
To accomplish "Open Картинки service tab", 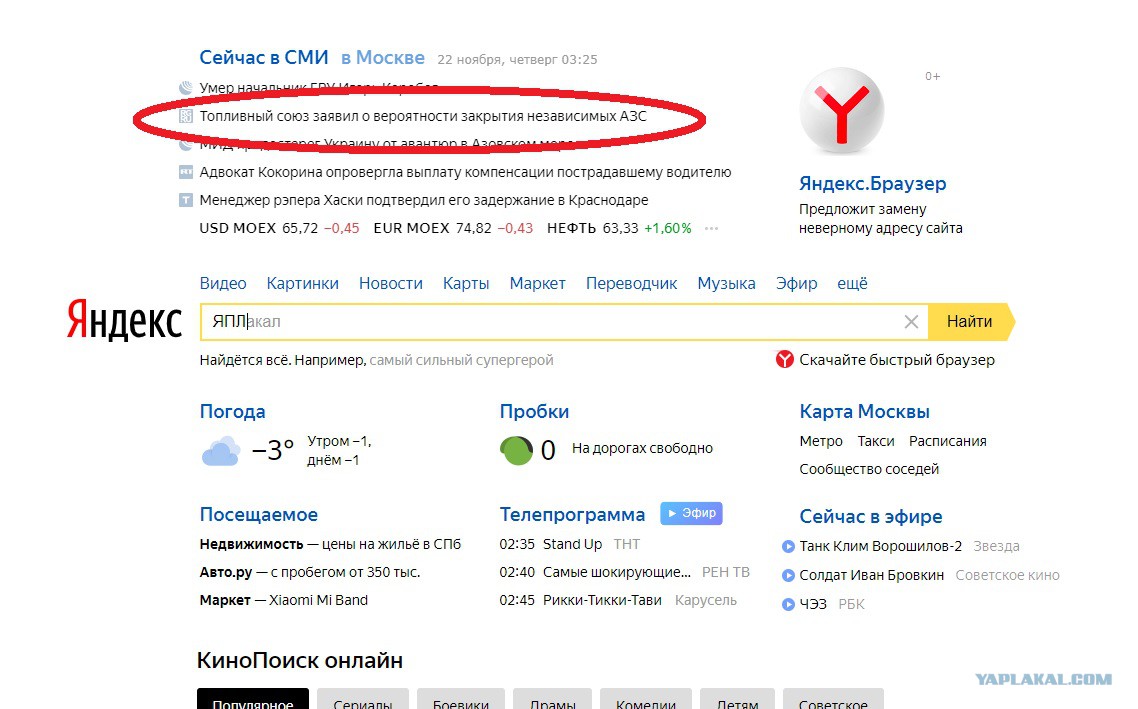I will click(303, 283).
